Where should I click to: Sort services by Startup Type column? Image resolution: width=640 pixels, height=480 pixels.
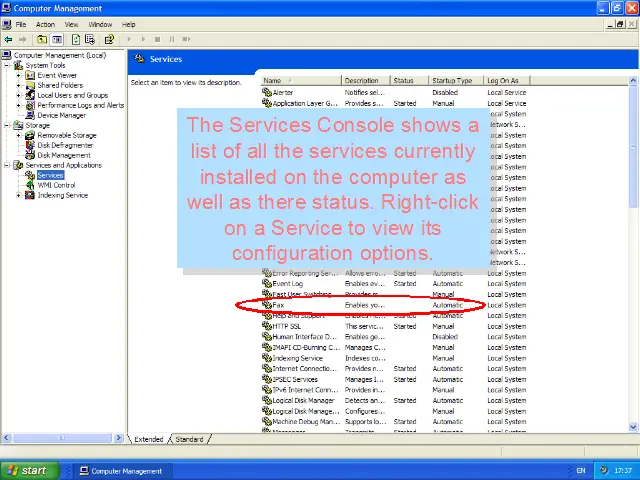452,80
